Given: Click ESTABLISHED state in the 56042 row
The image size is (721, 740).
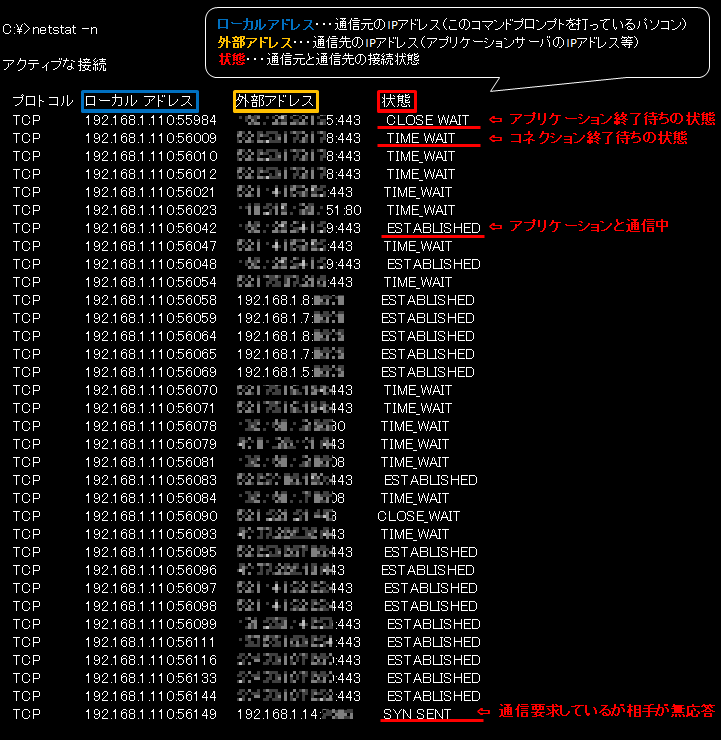Looking at the screenshot, I should (434, 228).
